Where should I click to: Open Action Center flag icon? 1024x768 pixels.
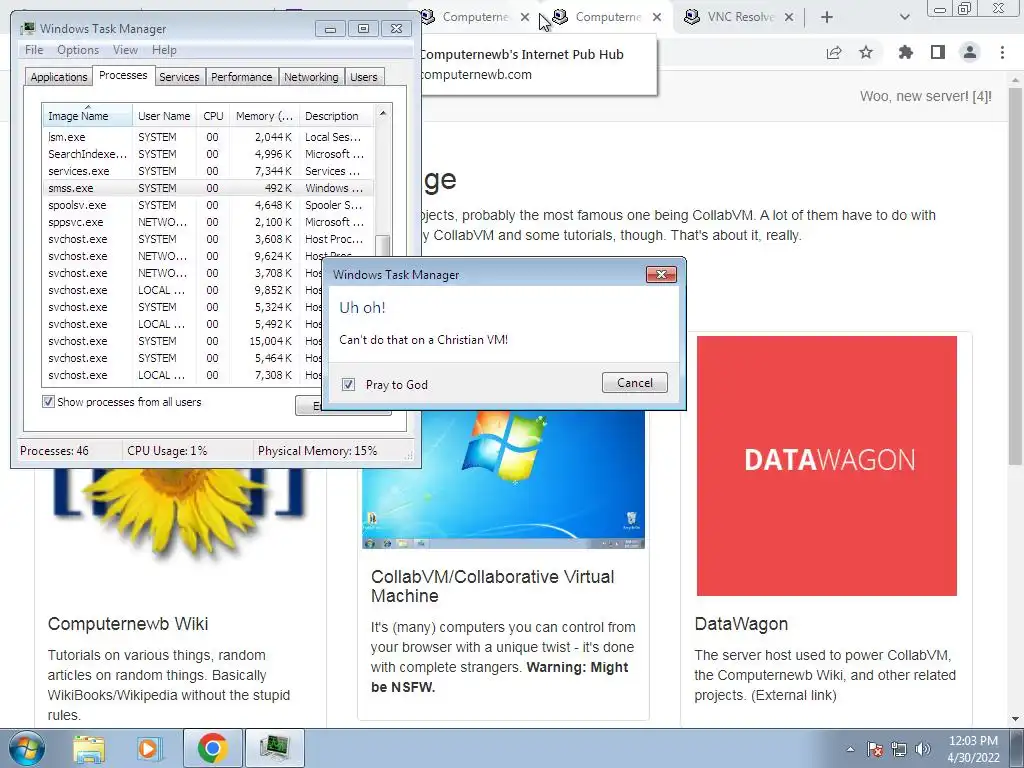coord(875,749)
